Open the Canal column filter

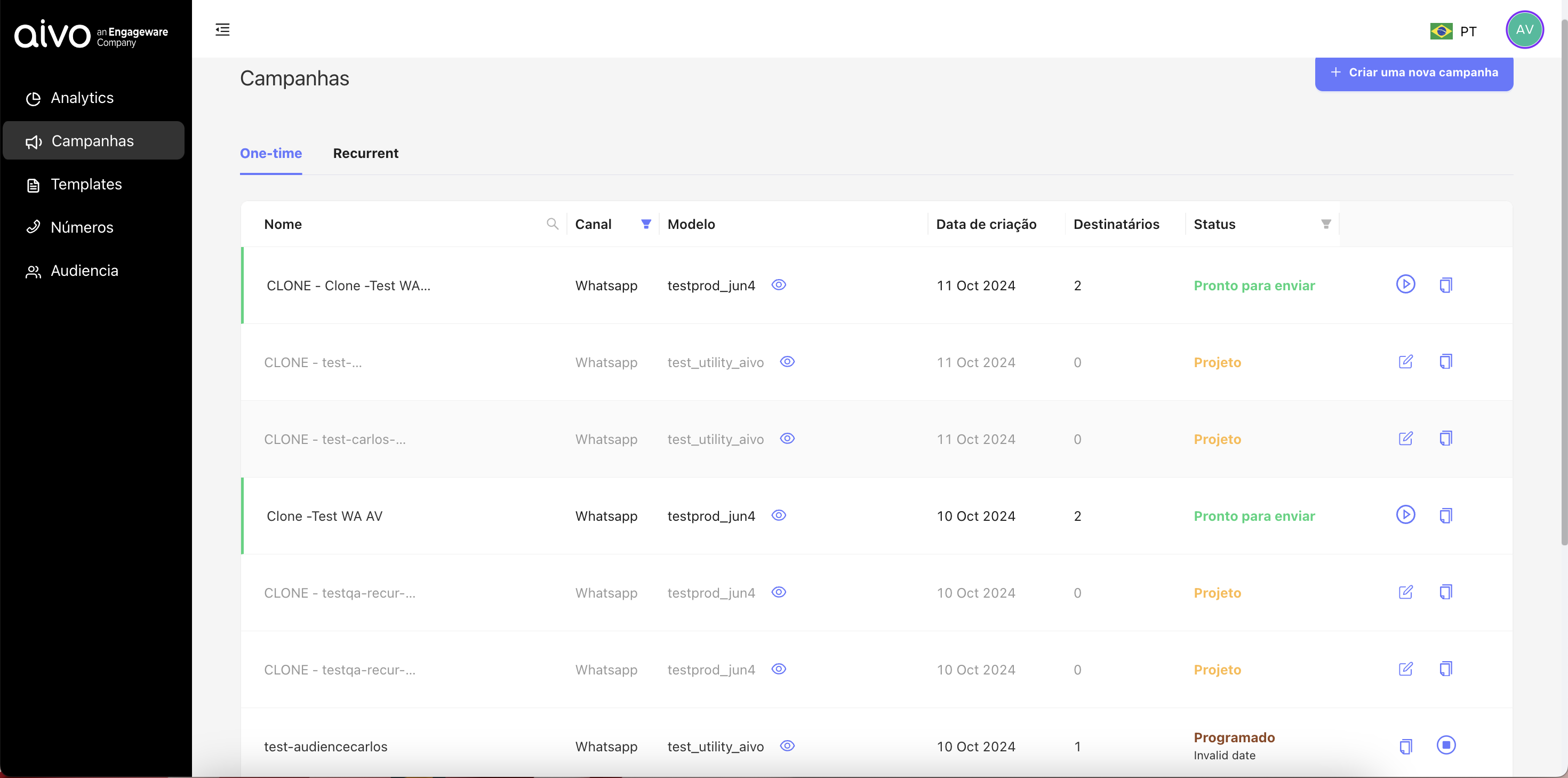(646, 224)
